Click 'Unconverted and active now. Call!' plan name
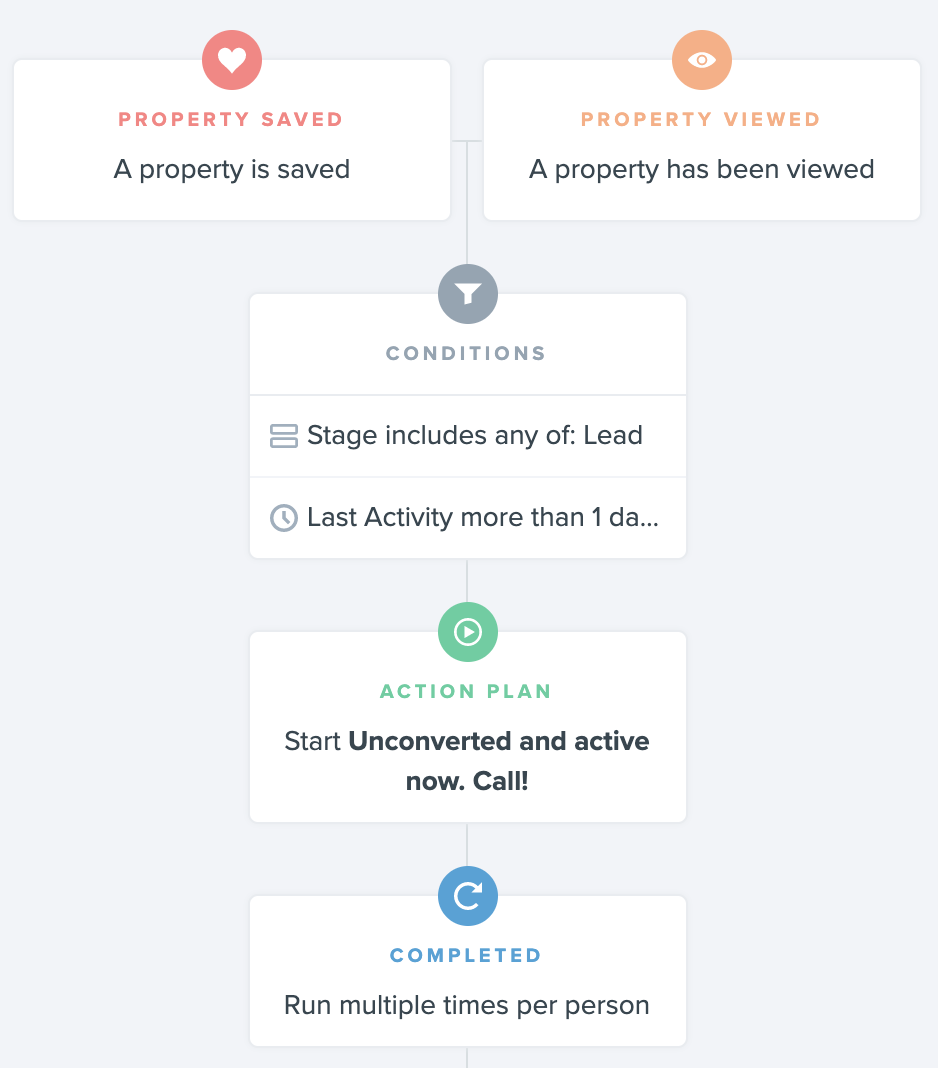 pos(499,761)
